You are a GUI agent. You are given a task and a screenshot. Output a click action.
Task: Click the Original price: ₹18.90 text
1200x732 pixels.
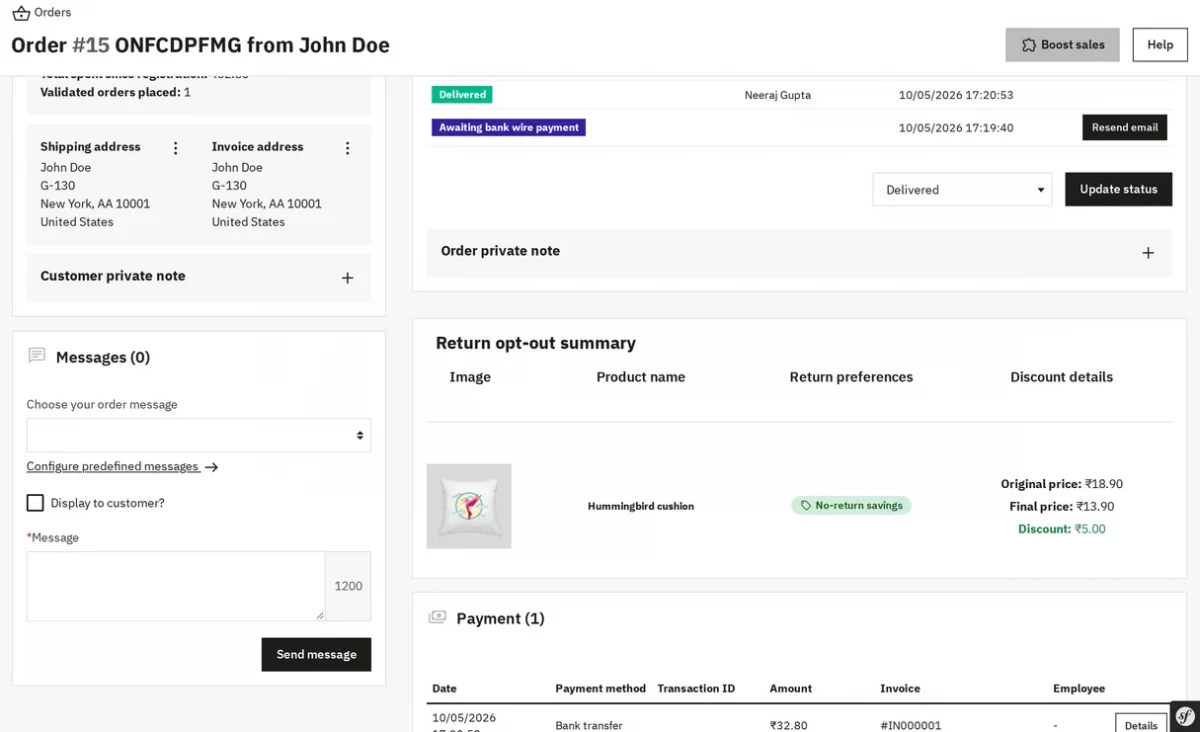click(1062, 484)
